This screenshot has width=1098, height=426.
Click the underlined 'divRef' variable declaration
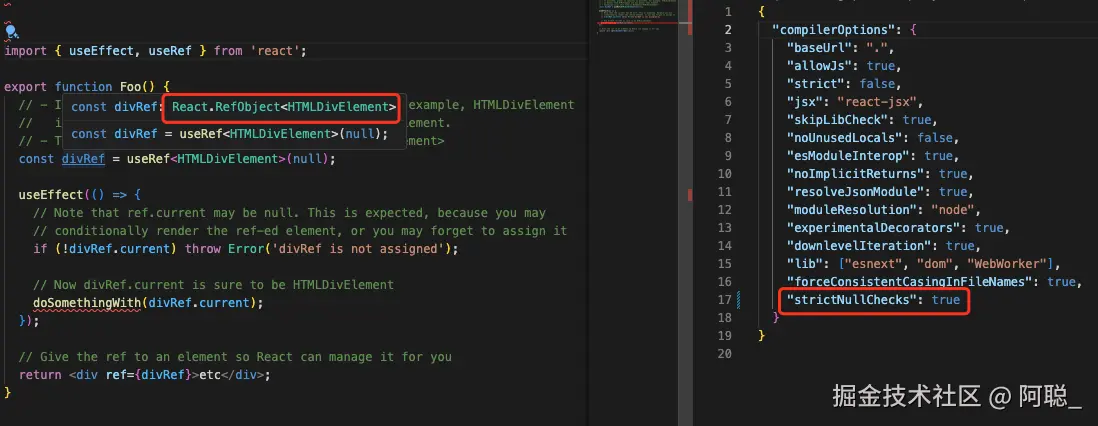83,159
